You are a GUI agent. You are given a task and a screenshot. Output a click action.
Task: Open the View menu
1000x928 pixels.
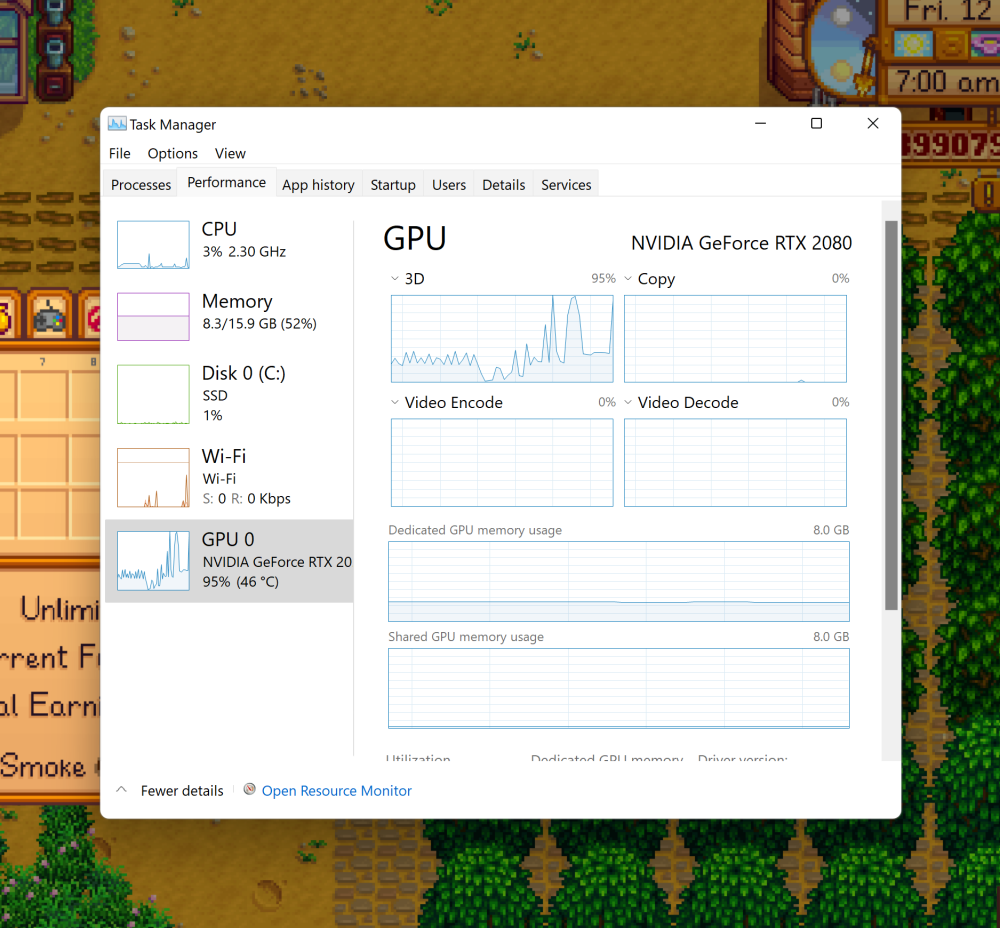(230, 153)
